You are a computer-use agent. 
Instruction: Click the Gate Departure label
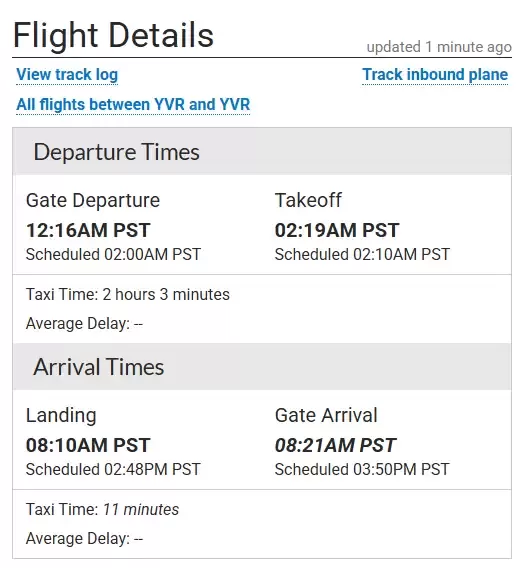coord(93,200)
